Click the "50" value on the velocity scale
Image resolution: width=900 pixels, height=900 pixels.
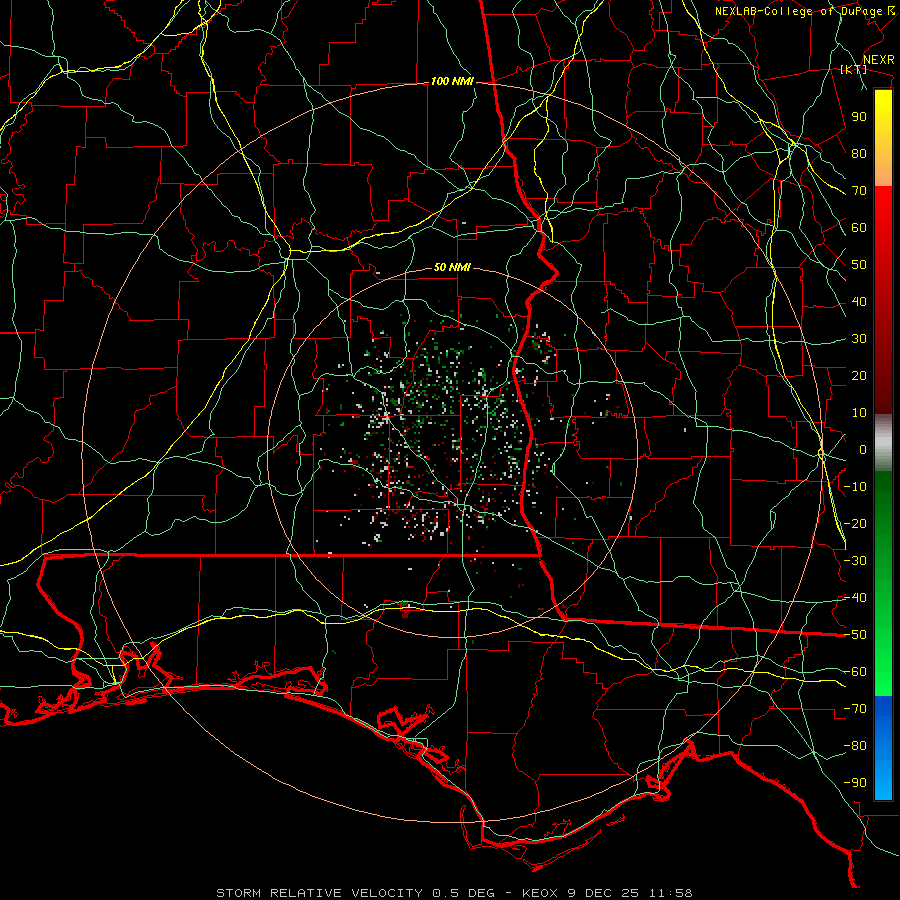(x=859, y=265)
